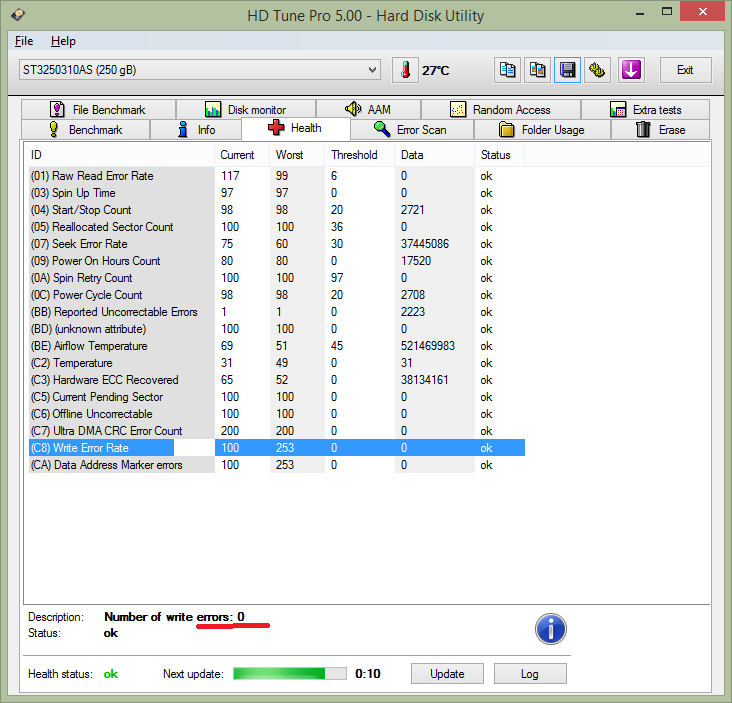Select the Health tab
732x703 pixels.
(x=295, y=128)
